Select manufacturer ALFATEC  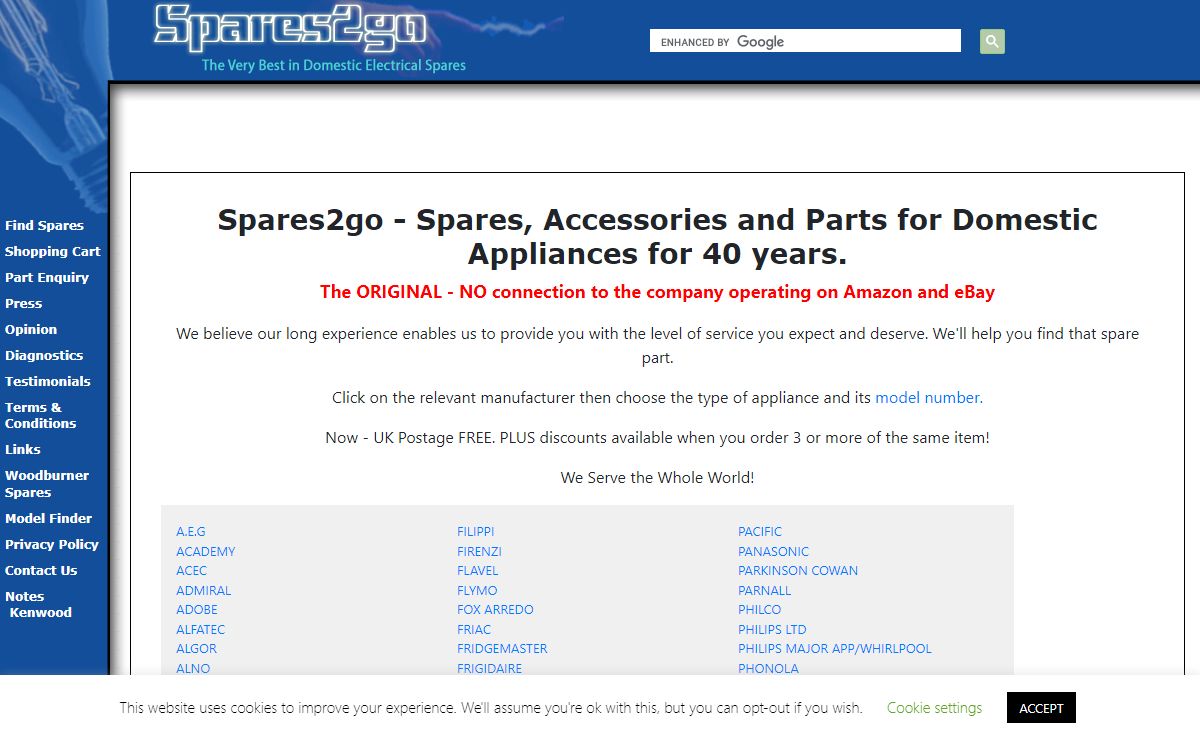[201, 630]
